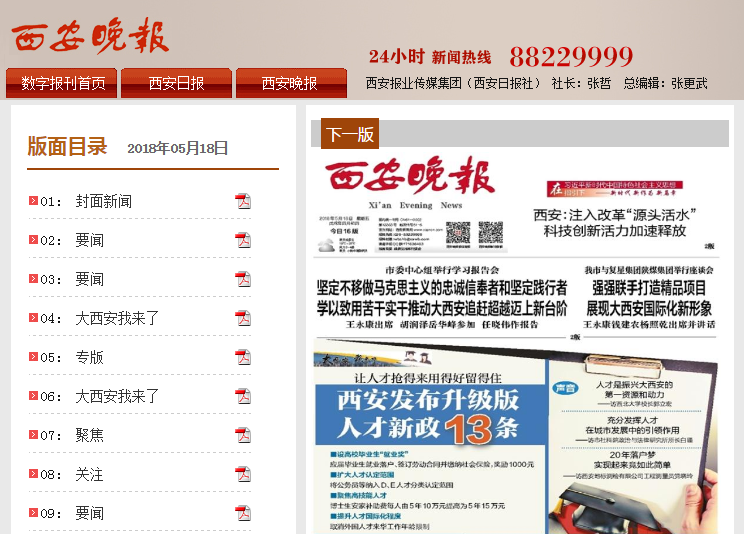The width and height of the screenshot is (744, 534).
Task: Open PDF icon for 08 关注
Action: click(243, 474)
